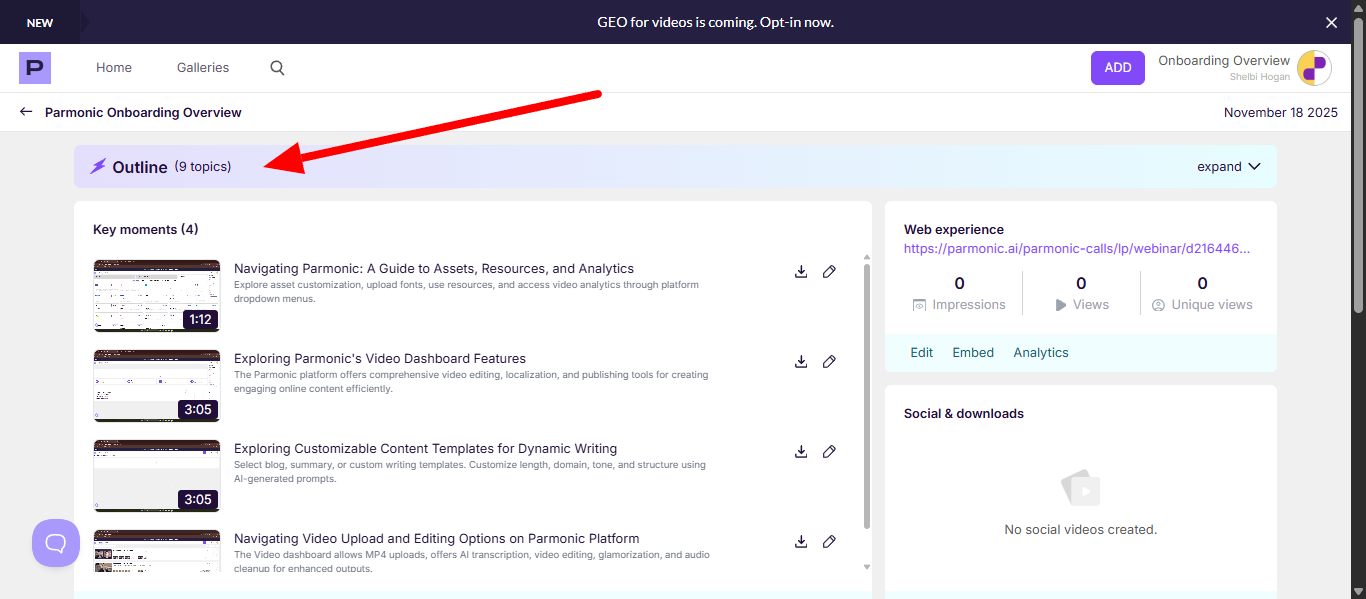Image resolution: width=1366 pixels, height=599 pixels.
Task: Click "Exploring Customizable Content Templates for Dynamic Writing"
Action: click(425, 448)
